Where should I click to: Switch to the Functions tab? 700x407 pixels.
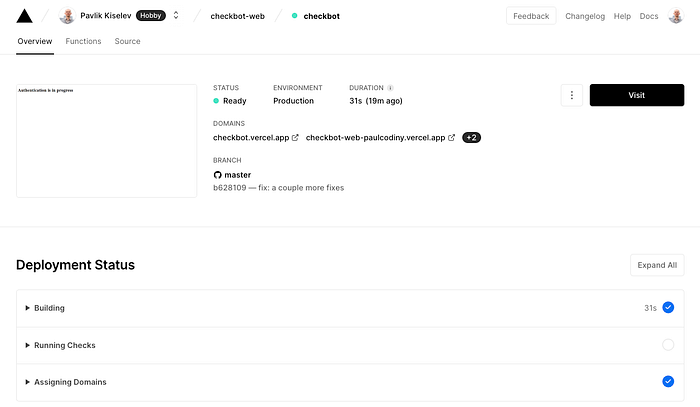coord(83,41)
